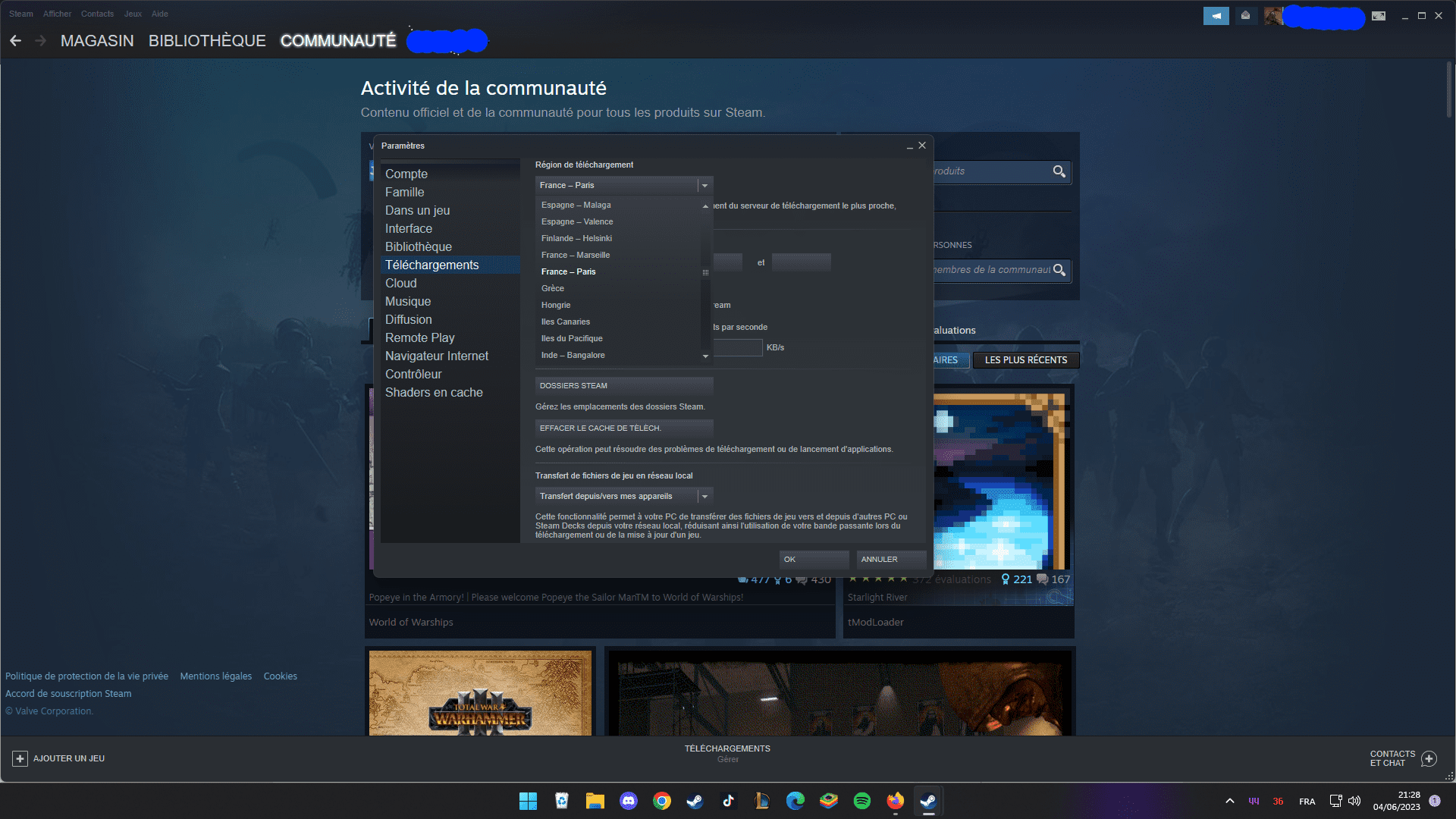Open TikTok from the taskbar
Viewport: 1456px width, 819px height.
[x=728, y=801]
